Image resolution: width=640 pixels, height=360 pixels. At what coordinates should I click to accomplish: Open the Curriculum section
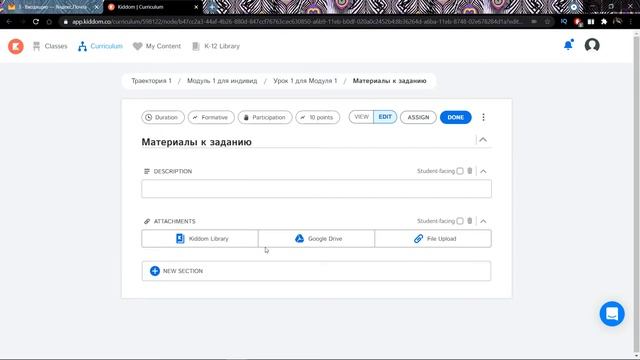100,46
